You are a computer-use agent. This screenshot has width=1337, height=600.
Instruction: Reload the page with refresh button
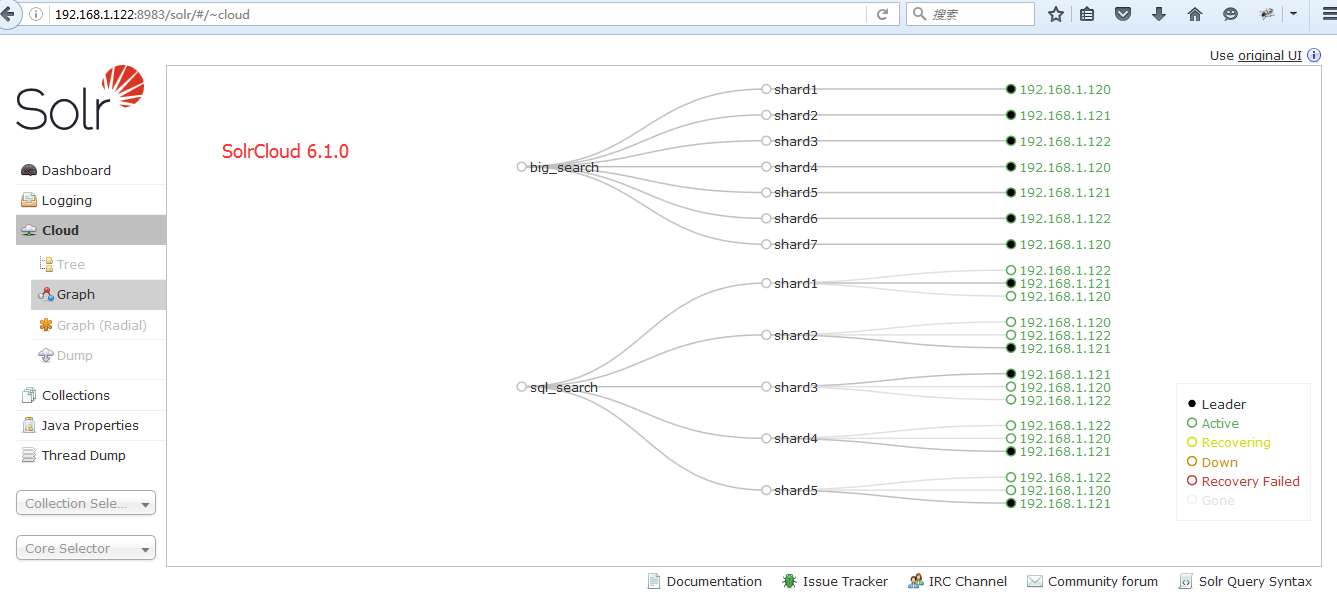pos(882,14)
